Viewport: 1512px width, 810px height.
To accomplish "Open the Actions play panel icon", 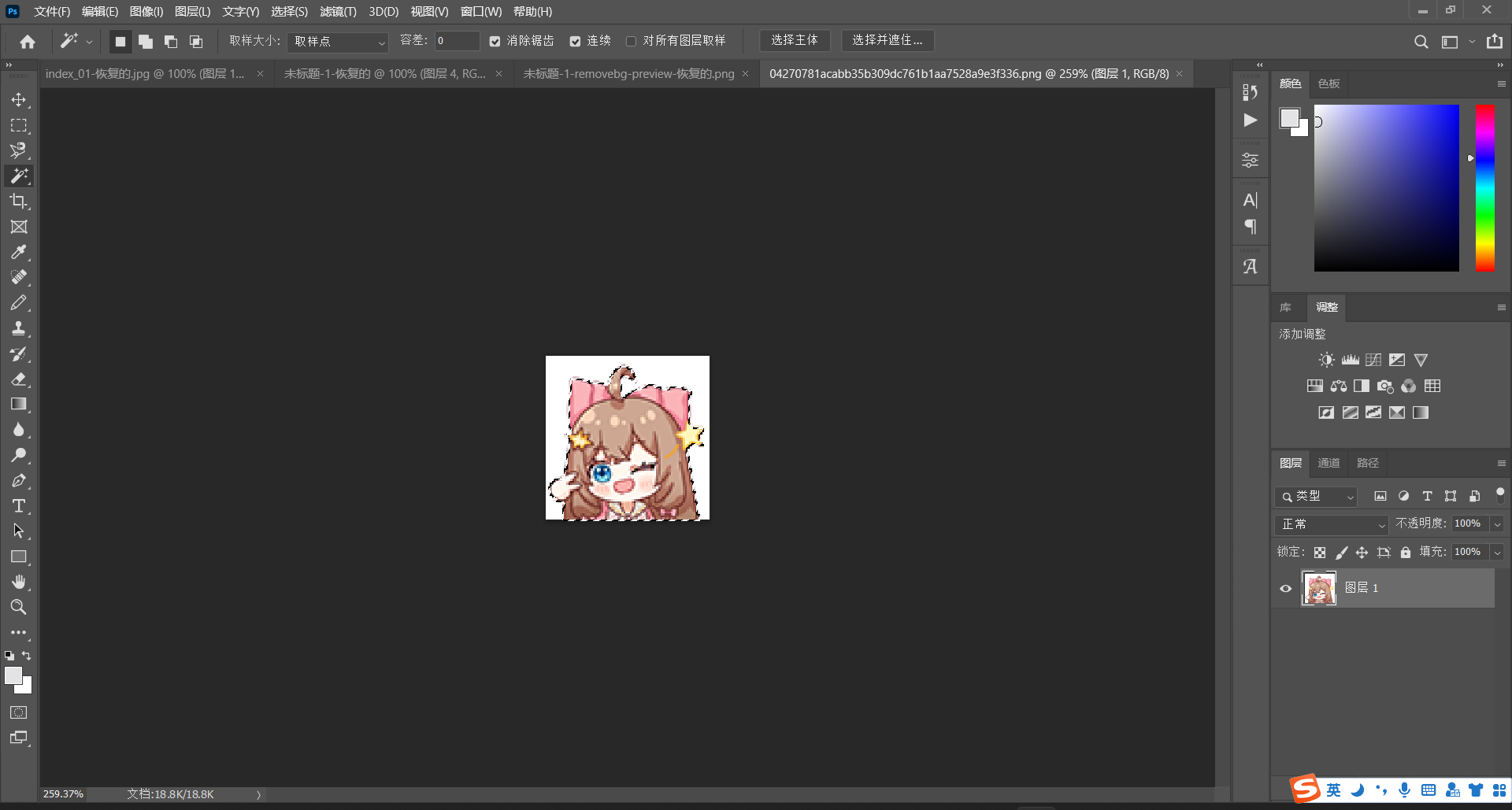I will click(x=1251, y=120).
